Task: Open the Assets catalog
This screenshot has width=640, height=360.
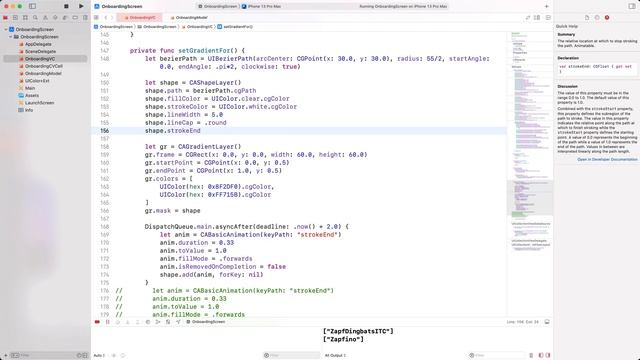Action: [32, 96]
